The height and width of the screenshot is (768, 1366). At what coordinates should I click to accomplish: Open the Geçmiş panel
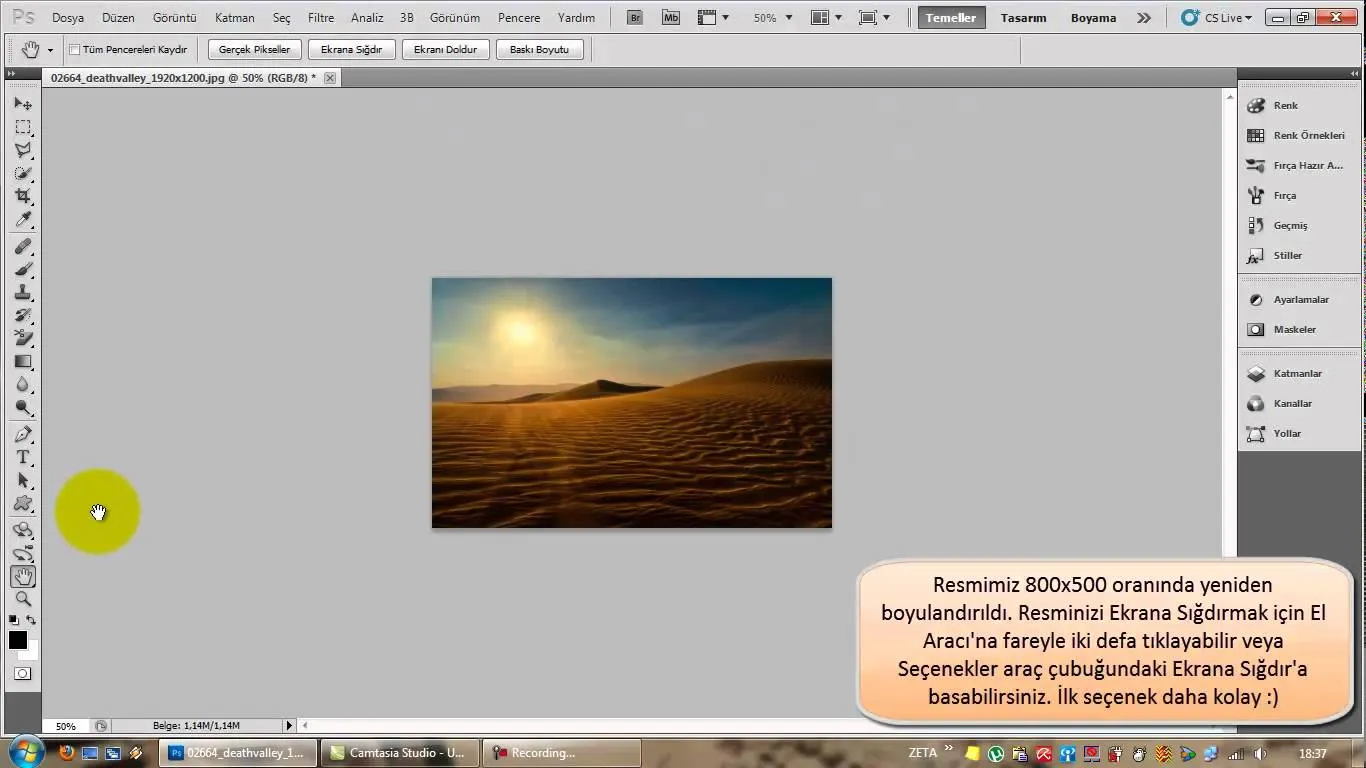tap(1289, 225)
